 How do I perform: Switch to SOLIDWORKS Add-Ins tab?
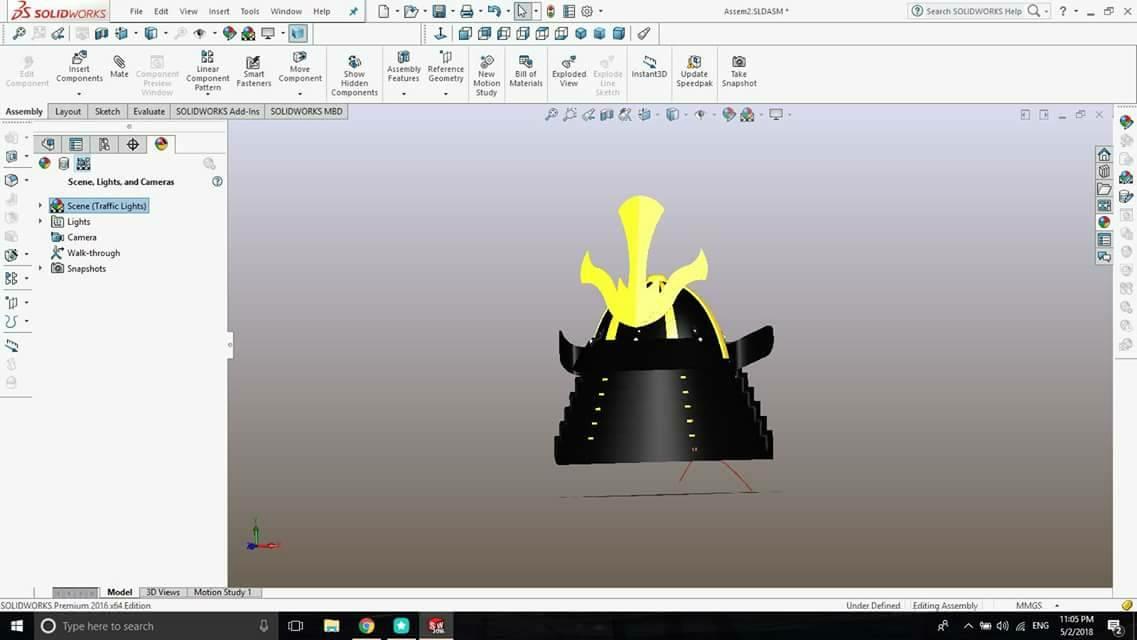218,112
